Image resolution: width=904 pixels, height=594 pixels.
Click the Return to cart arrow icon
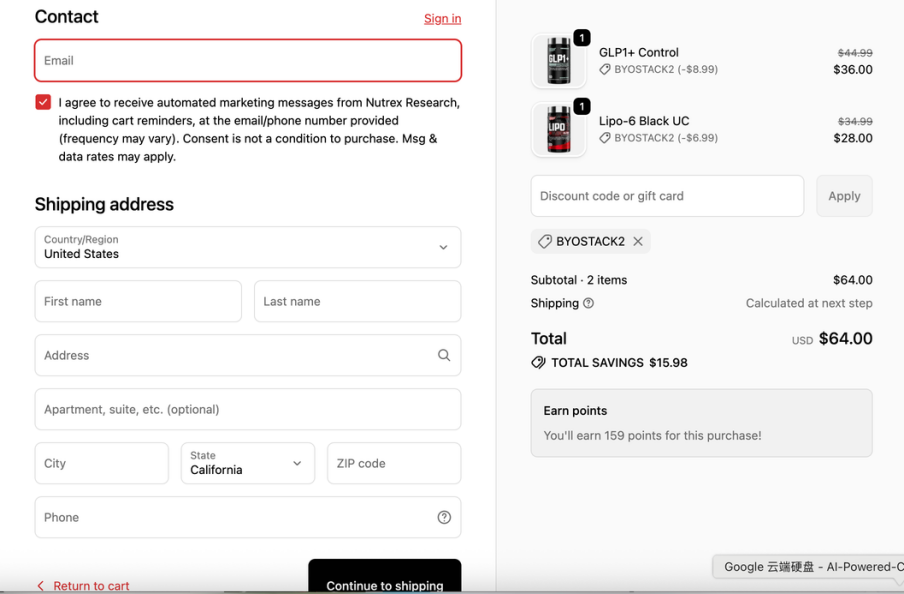point(40,586)
